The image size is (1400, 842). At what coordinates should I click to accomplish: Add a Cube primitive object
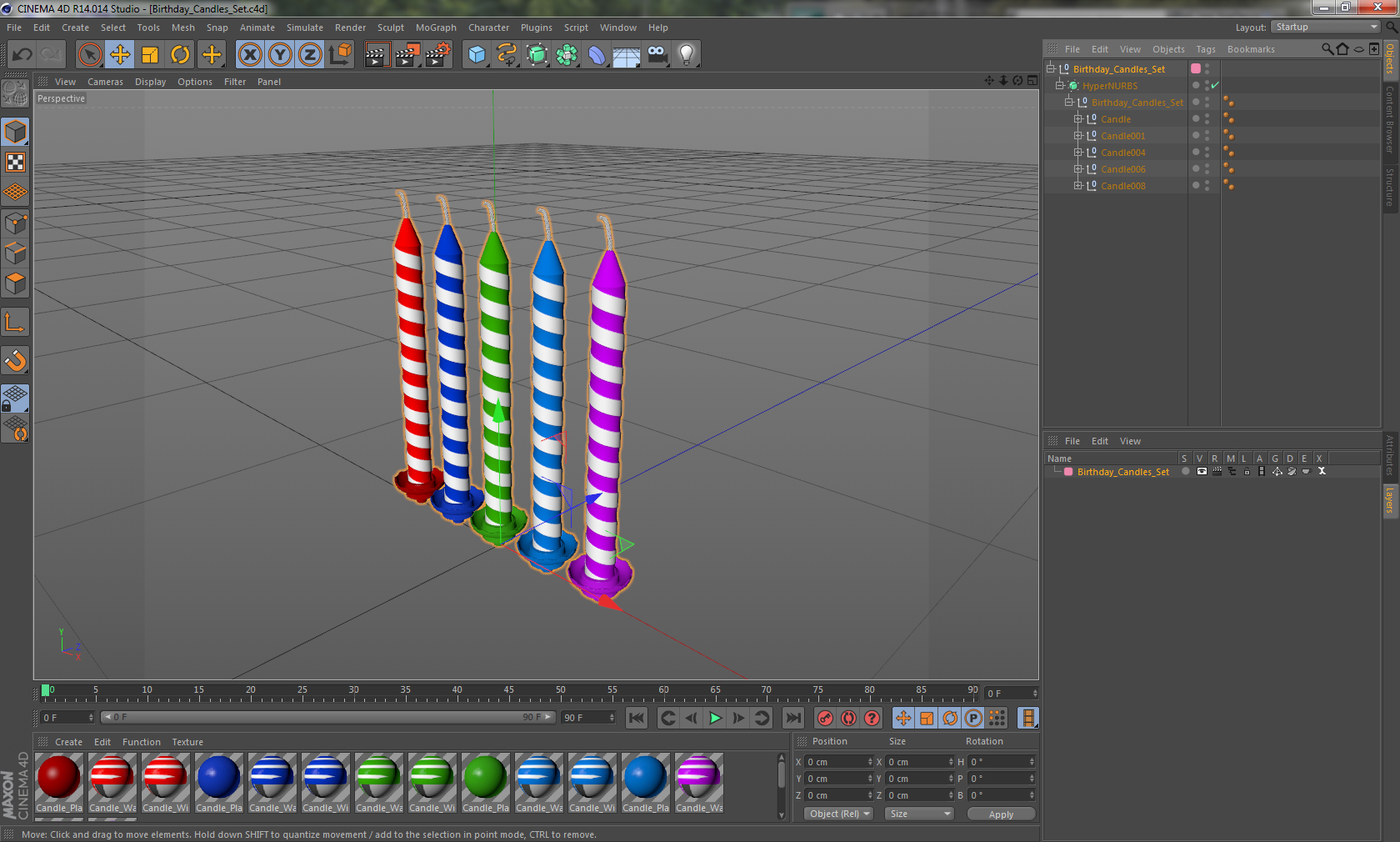click(x=477, y=55)
